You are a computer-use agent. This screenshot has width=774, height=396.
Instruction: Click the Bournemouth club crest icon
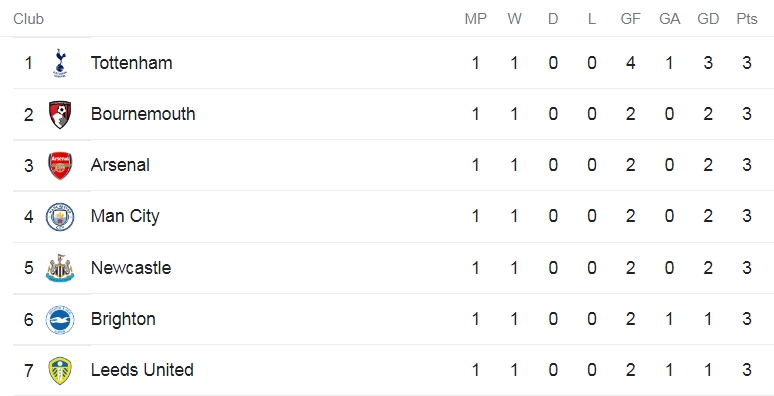point(60,115)
